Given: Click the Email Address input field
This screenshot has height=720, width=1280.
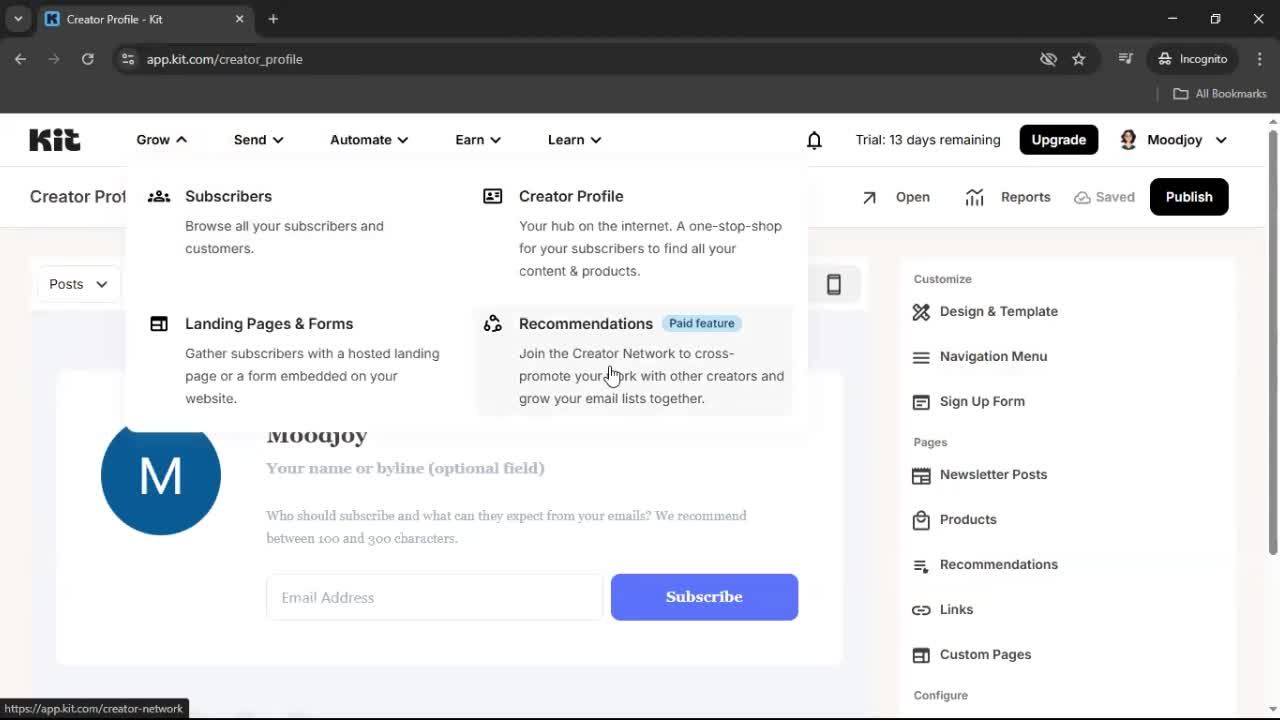Looking at the screenshot, I should 434,597.
